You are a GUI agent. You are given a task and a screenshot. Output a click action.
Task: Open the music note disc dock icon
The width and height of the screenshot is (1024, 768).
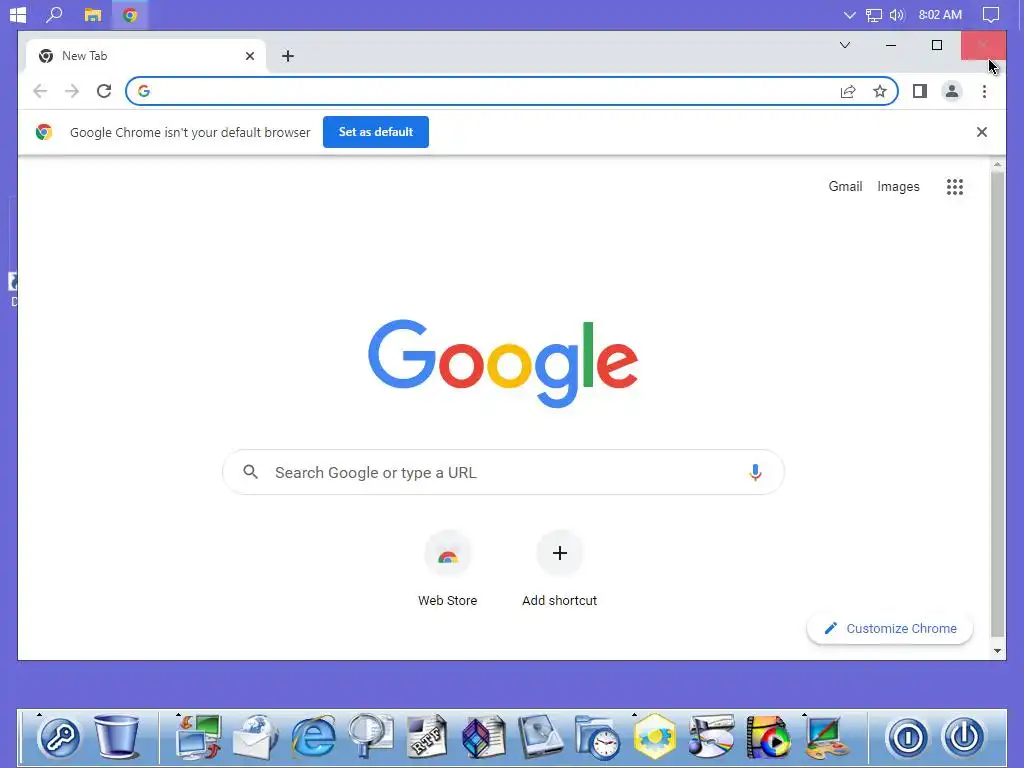(712, 737)
